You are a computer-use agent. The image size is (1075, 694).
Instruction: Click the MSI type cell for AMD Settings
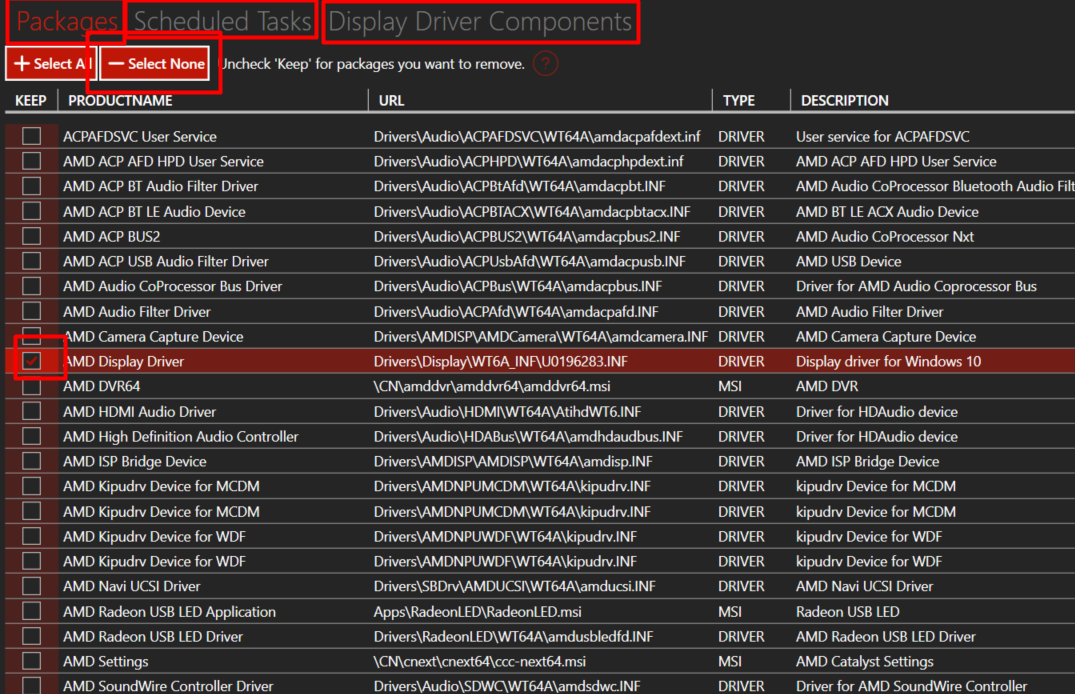(x=729, y=662)
